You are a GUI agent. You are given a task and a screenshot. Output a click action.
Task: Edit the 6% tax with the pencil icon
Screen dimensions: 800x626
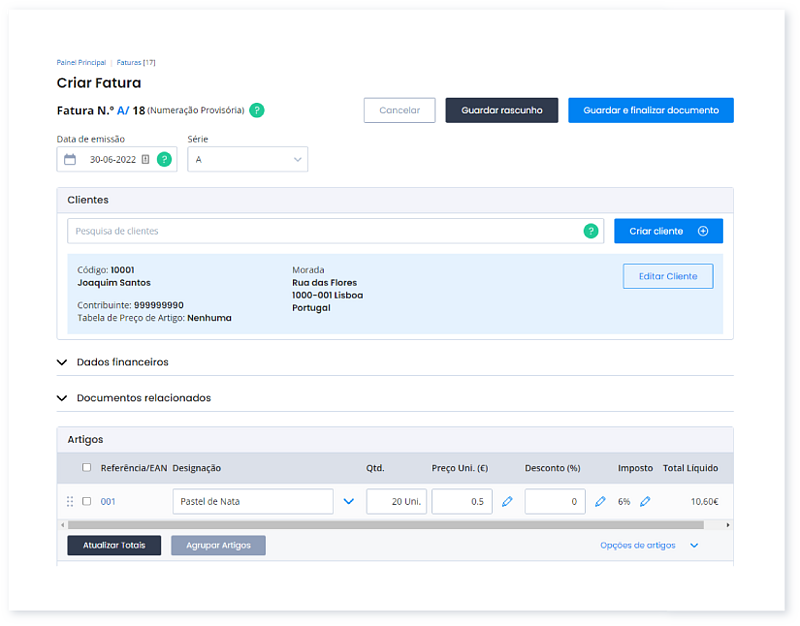click(x=645, y=501)
